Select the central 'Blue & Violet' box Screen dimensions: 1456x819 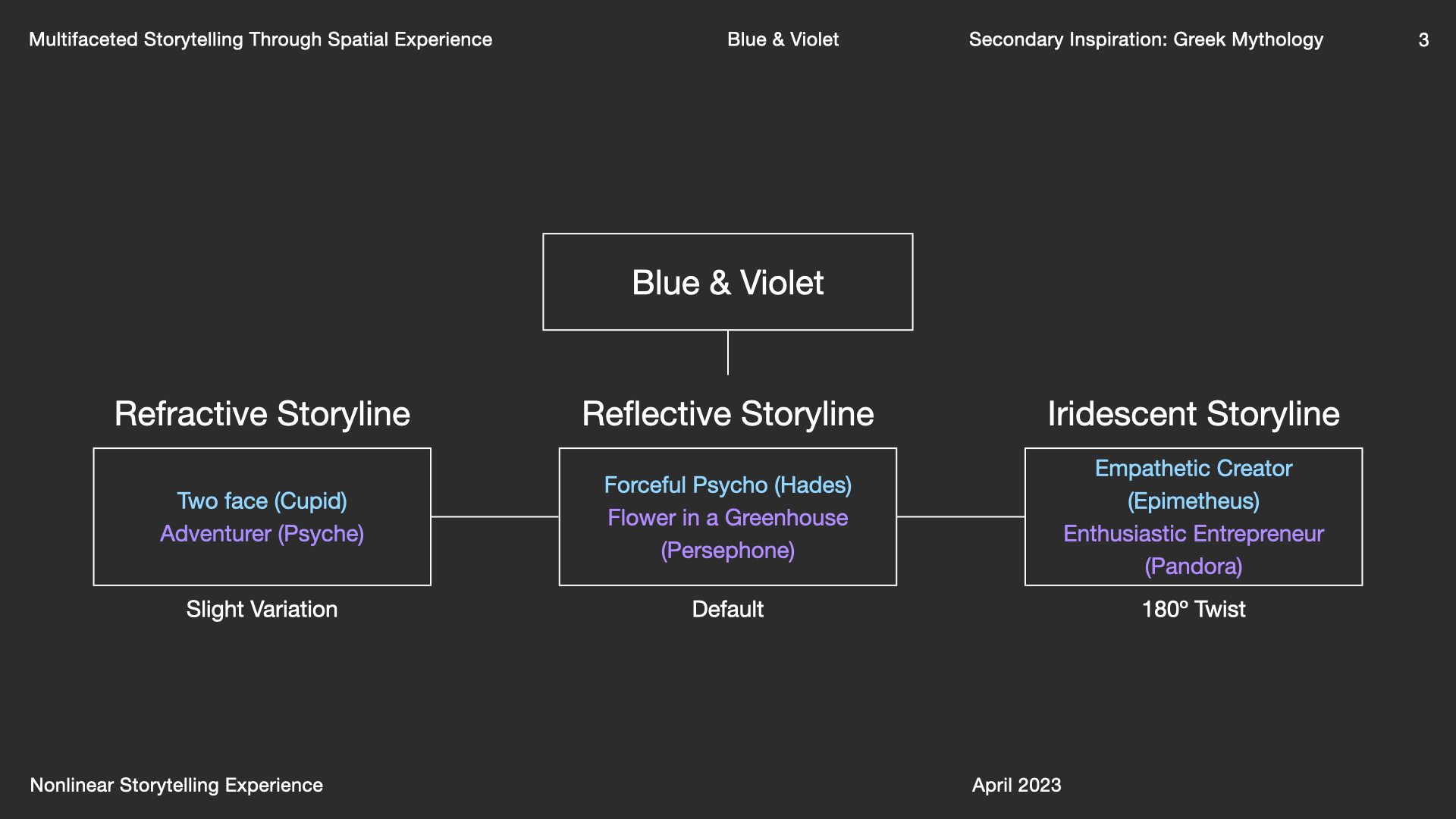click(x=727, y=282)
